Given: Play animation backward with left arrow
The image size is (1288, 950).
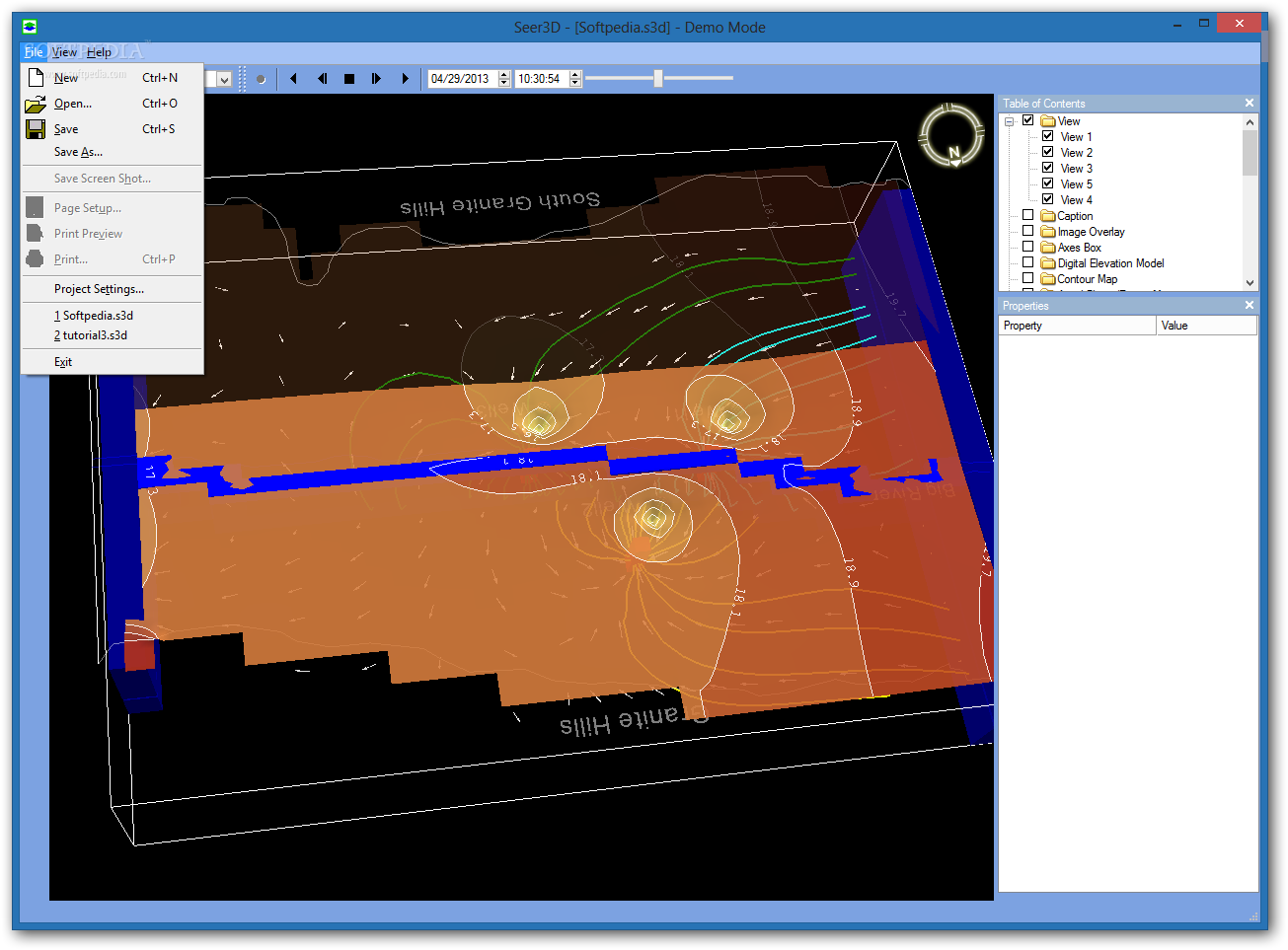Looking at the screenshot, I should [293, 79].
